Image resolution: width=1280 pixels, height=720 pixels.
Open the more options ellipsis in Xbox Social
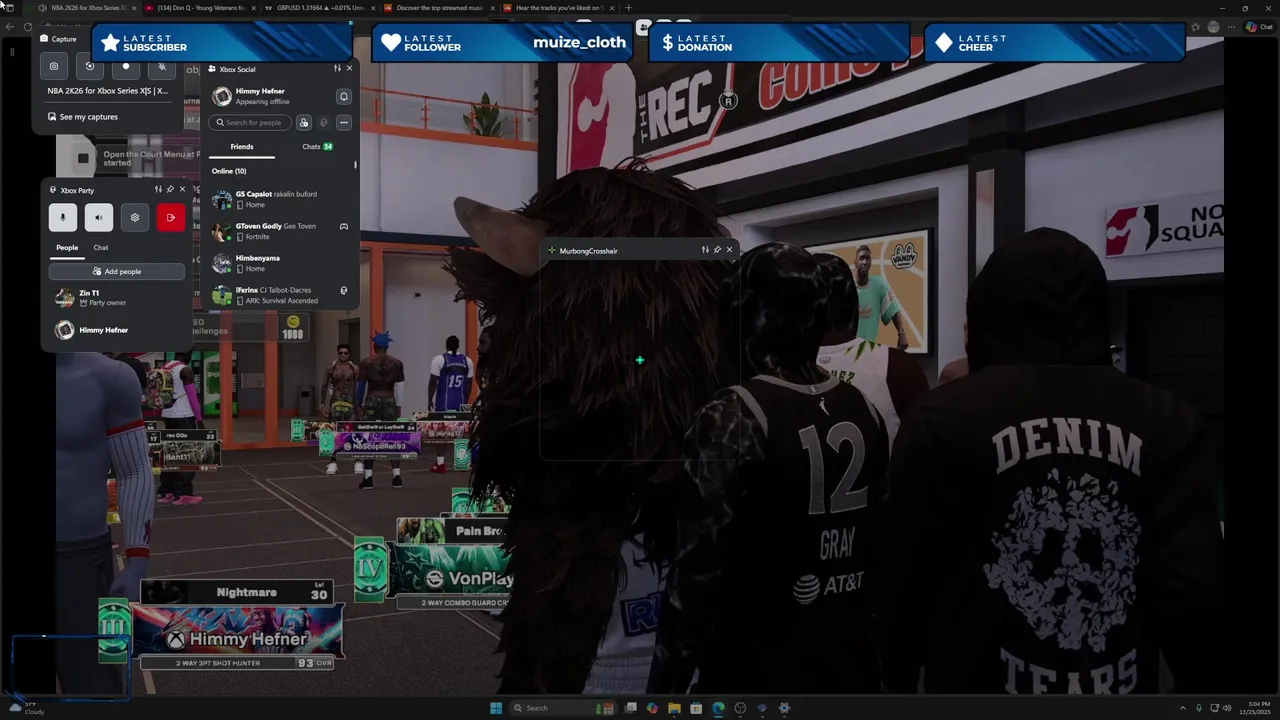pos(343,123)
